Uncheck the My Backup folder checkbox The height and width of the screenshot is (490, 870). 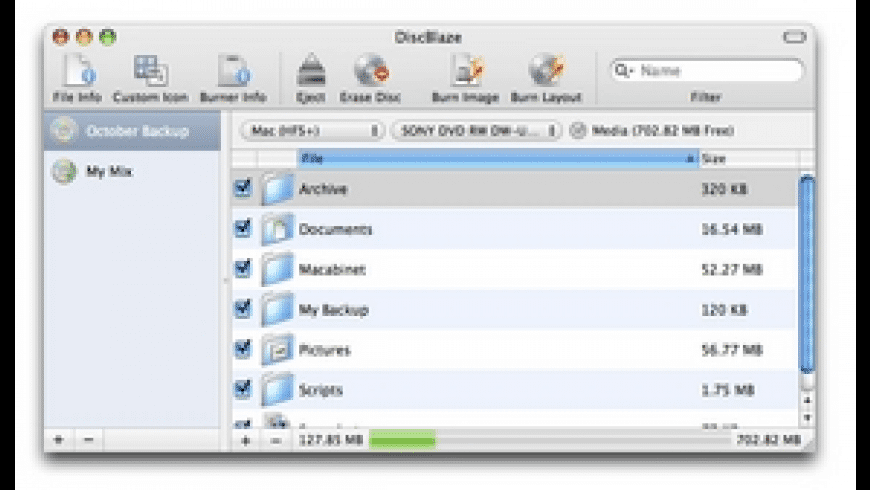coord(242,309)
